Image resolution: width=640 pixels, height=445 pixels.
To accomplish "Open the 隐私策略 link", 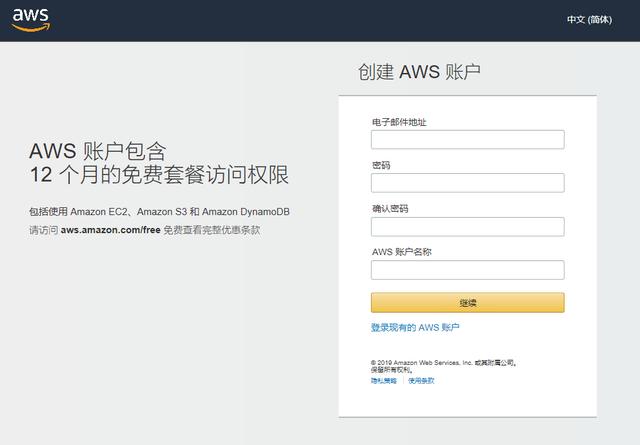I will point(384,380).
